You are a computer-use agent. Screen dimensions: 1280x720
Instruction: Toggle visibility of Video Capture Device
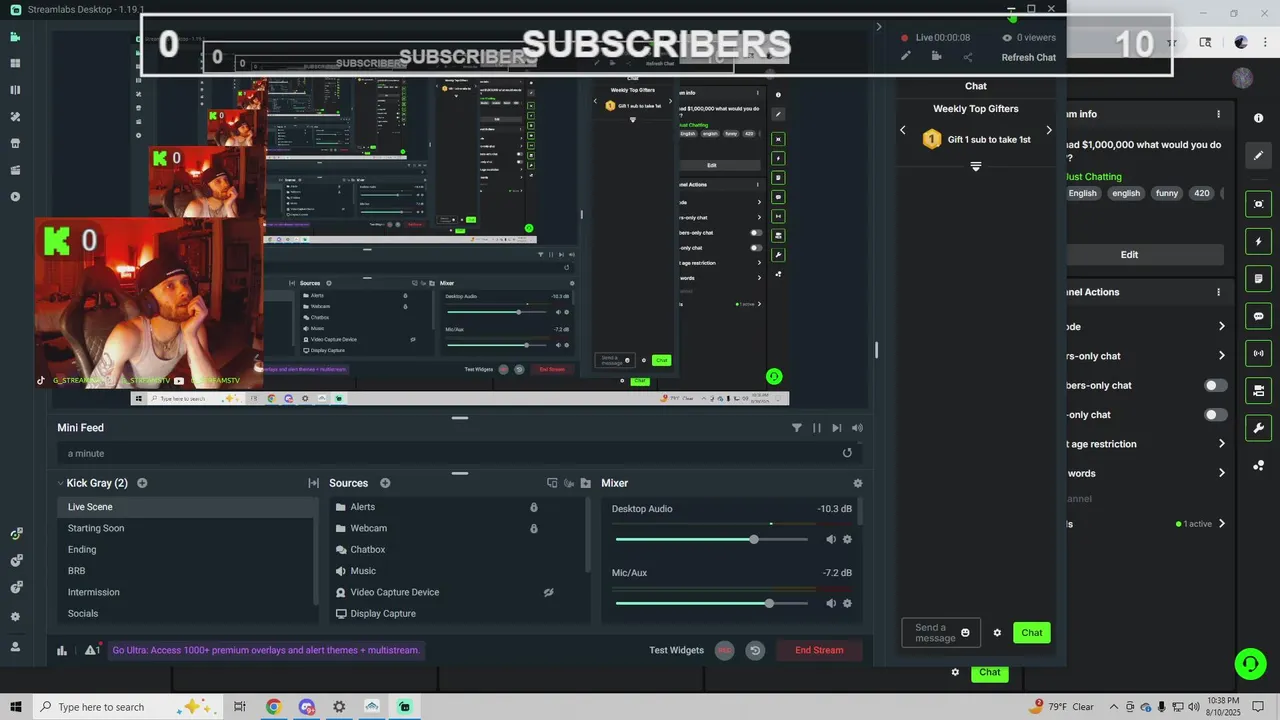[549, 592]
